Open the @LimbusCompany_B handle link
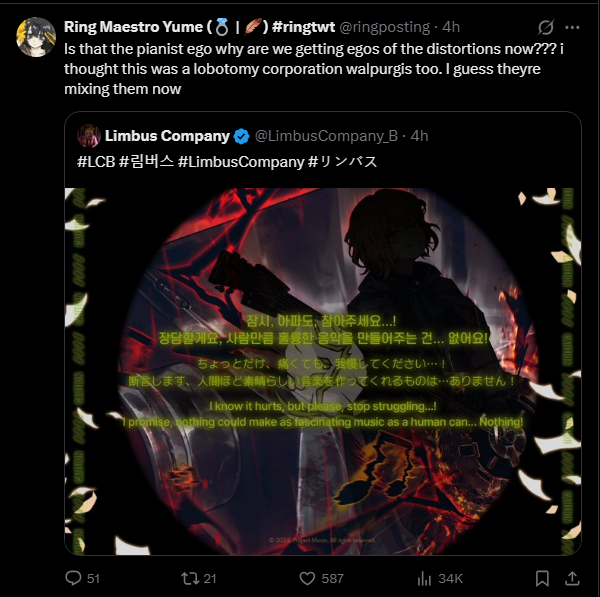 (326, 136)
